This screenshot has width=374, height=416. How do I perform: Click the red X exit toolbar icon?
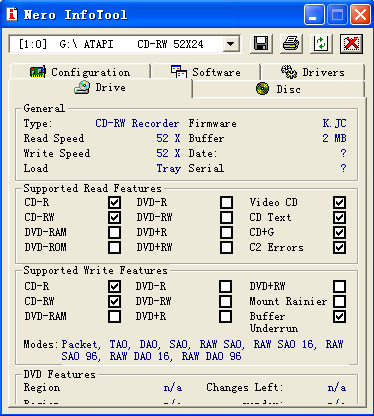351,44
